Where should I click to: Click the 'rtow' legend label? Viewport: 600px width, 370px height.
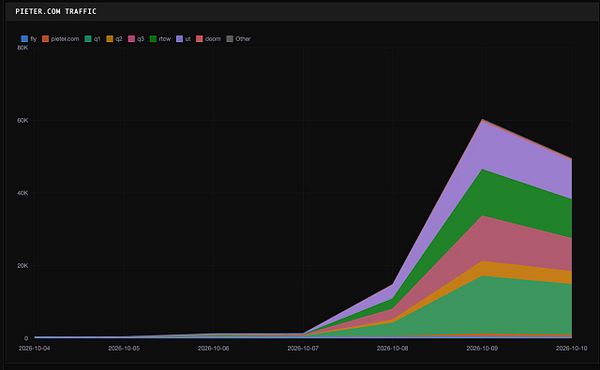pos(165,39)
